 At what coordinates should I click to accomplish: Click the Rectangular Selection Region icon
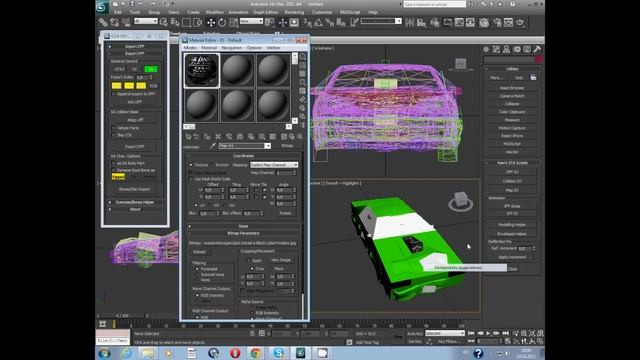[187, 22]
